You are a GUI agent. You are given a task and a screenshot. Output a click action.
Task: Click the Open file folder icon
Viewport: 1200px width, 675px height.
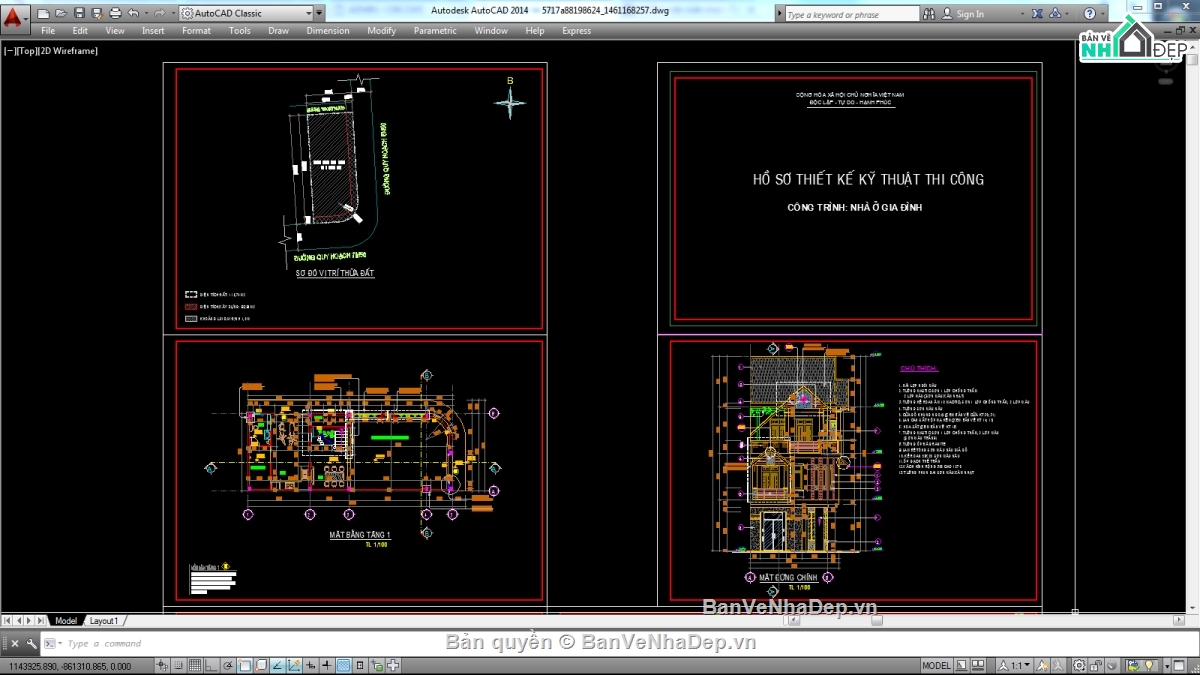(60, 14)
